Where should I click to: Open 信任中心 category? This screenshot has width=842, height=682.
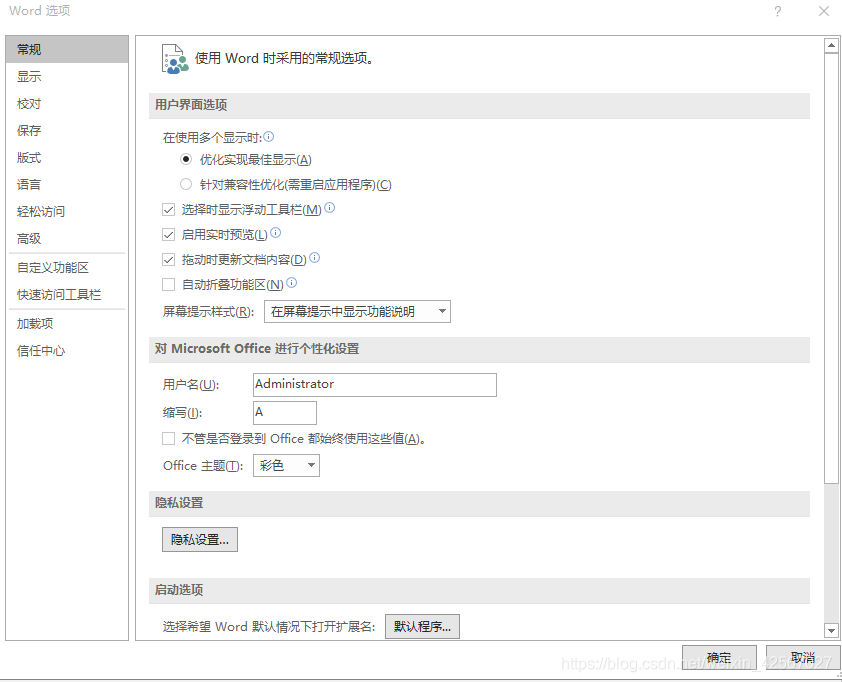pos(67,351)
